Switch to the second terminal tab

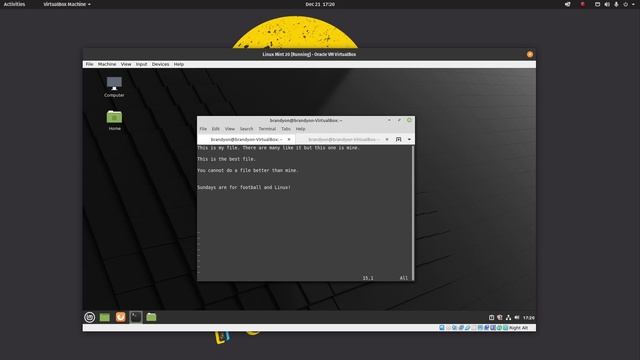tap(344, 140)
